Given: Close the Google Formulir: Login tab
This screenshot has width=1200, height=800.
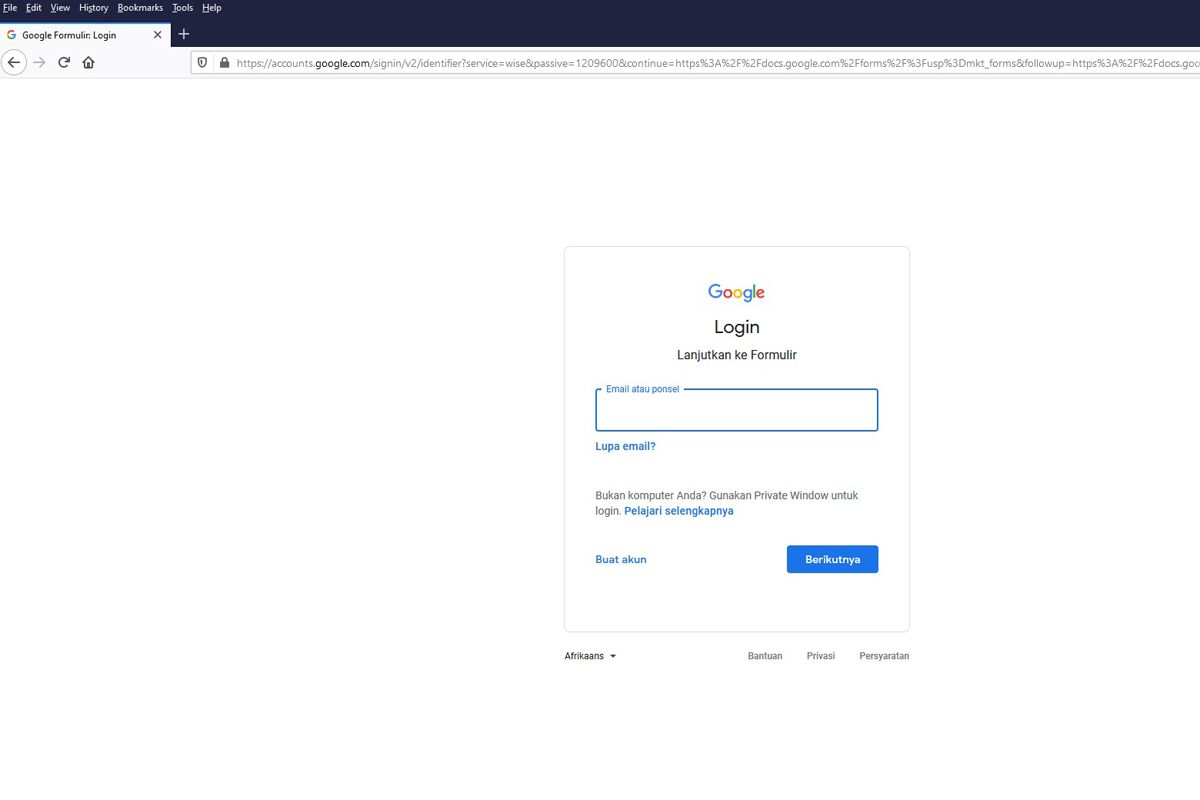Looking at the screenshot, I should (157, 35).
